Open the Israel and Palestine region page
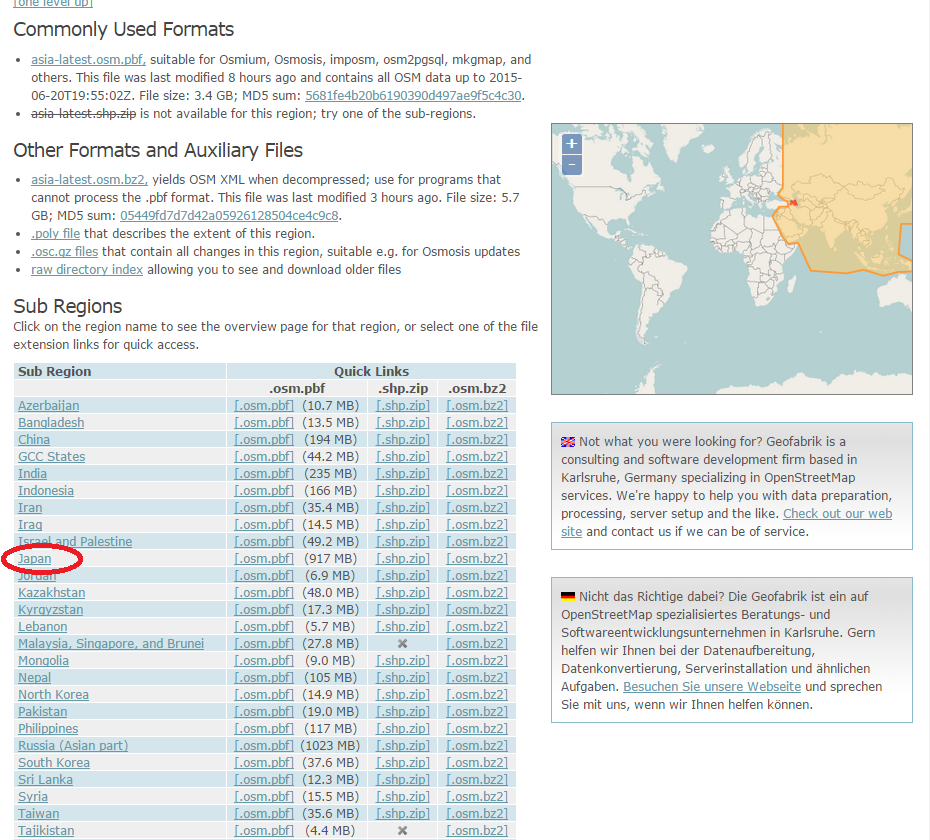The height and width of the screenshot is (840, 930). [x=75, y=541]
